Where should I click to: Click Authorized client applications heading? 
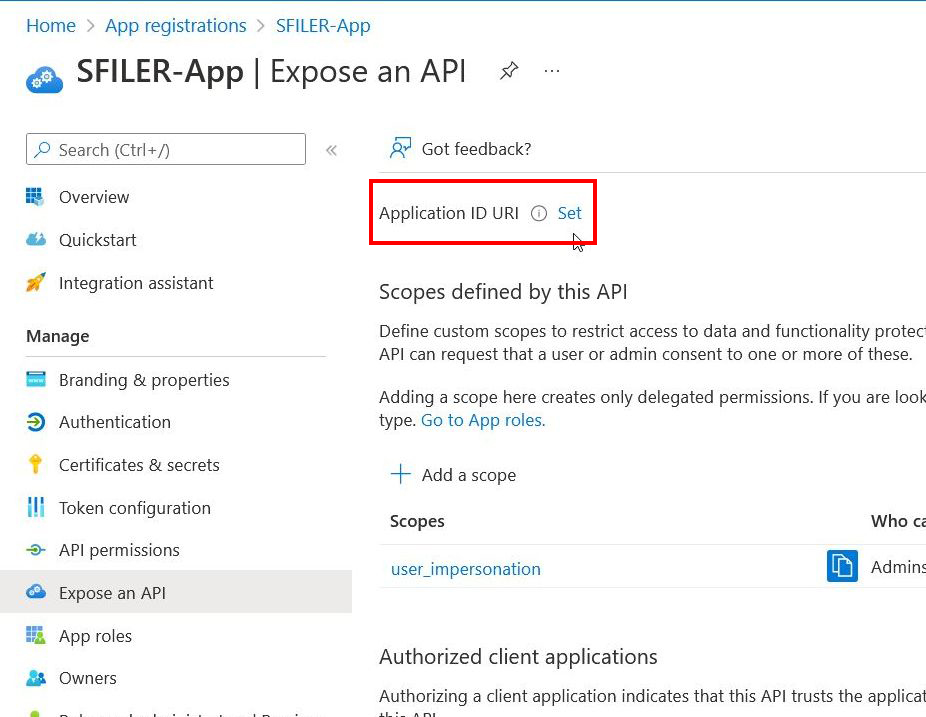pos(518,657)
